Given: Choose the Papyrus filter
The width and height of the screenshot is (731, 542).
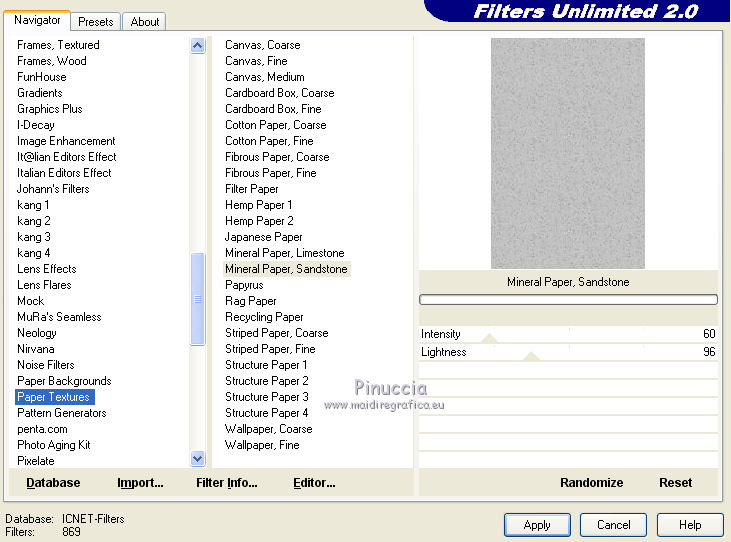Looking at the screenshot, I should tap(244, 285).
